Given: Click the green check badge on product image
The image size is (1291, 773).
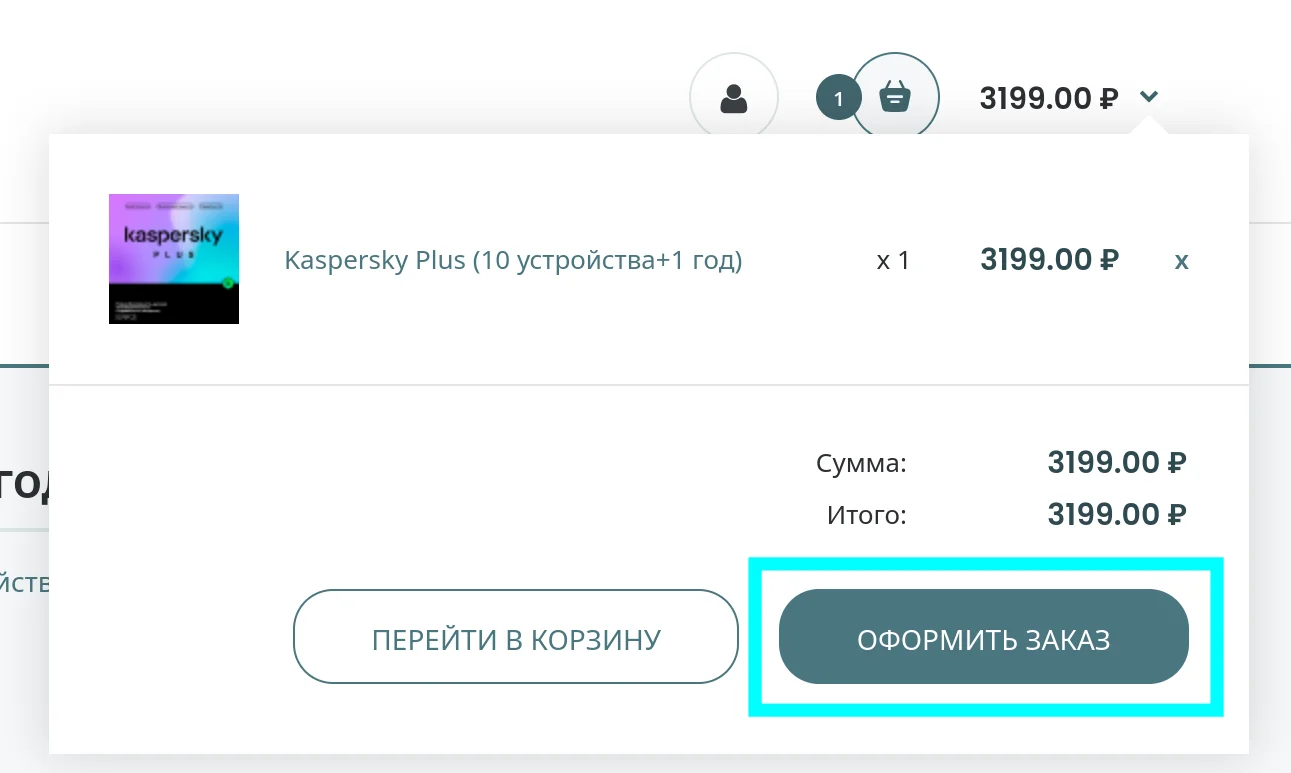Looking at the screenshot, I should [x=228, y=283].
